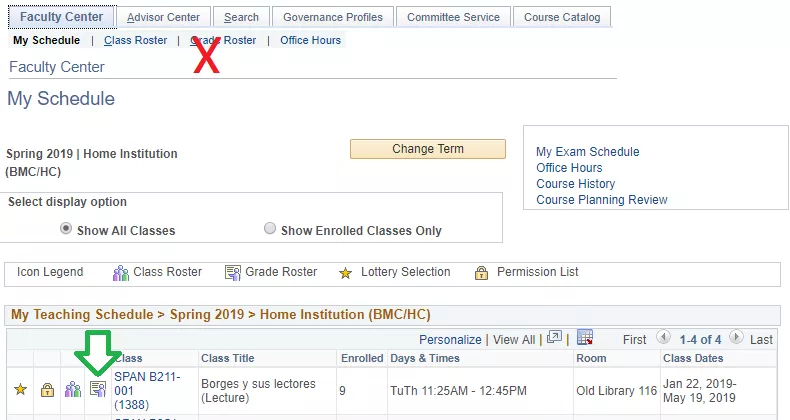This screenshot has width=790, height=420.
Task: Open grade roster icon for SPAN B211
Action: coord(98,389)
